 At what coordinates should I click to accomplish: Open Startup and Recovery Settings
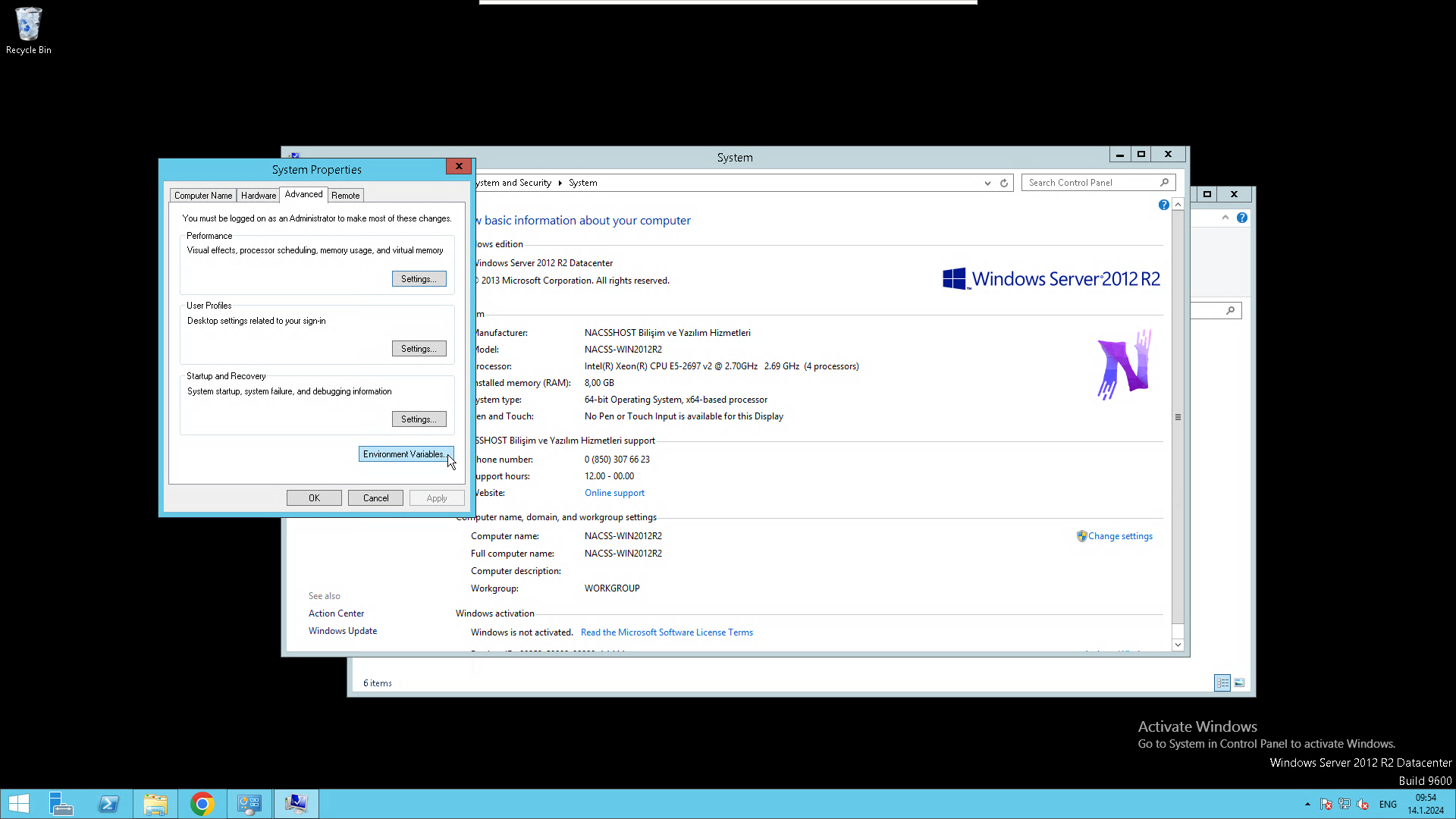click(419, 419)
